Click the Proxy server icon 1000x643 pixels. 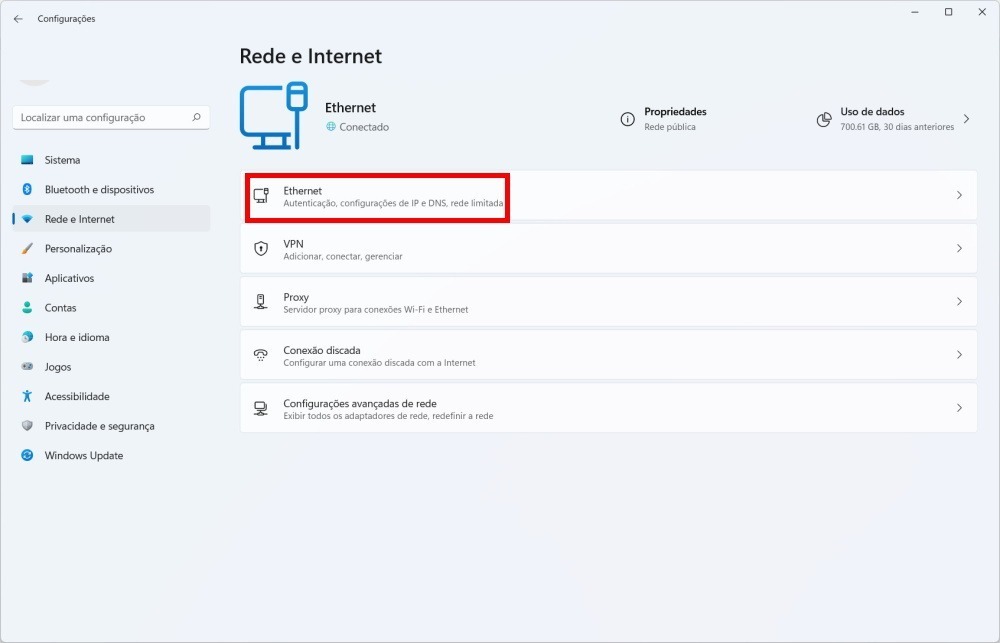pos(260,302)
